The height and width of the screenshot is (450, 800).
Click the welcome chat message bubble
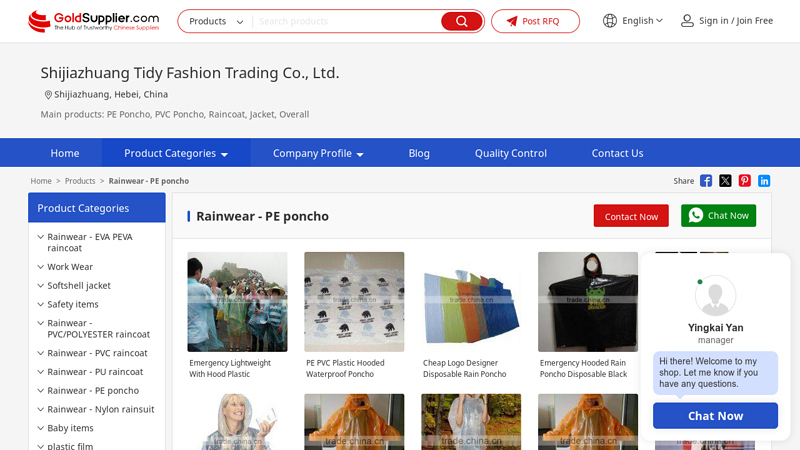[715, 372]
